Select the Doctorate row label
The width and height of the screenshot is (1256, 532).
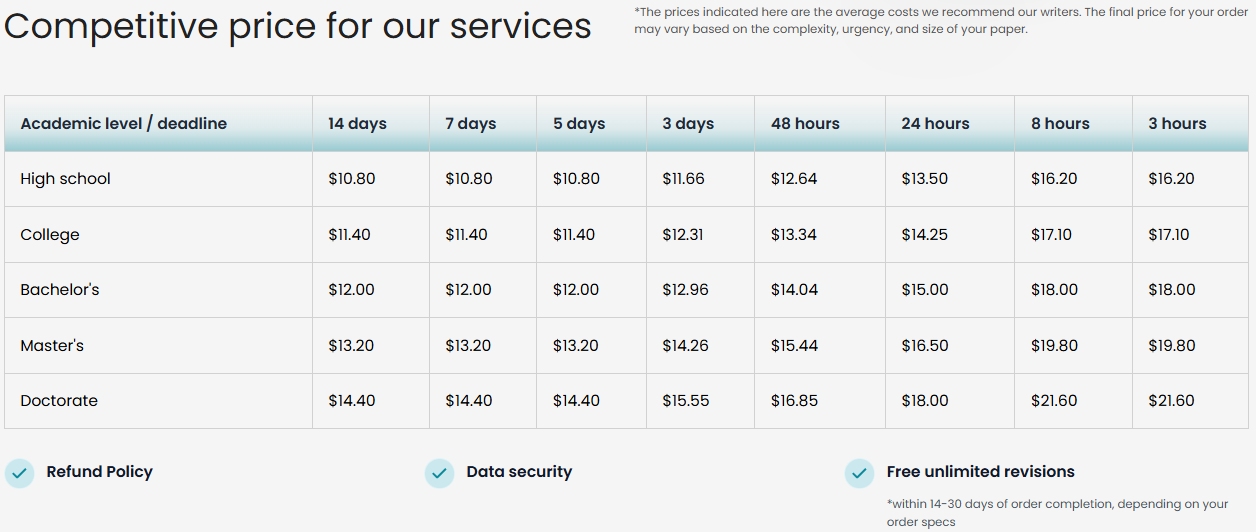coord(59,401)
